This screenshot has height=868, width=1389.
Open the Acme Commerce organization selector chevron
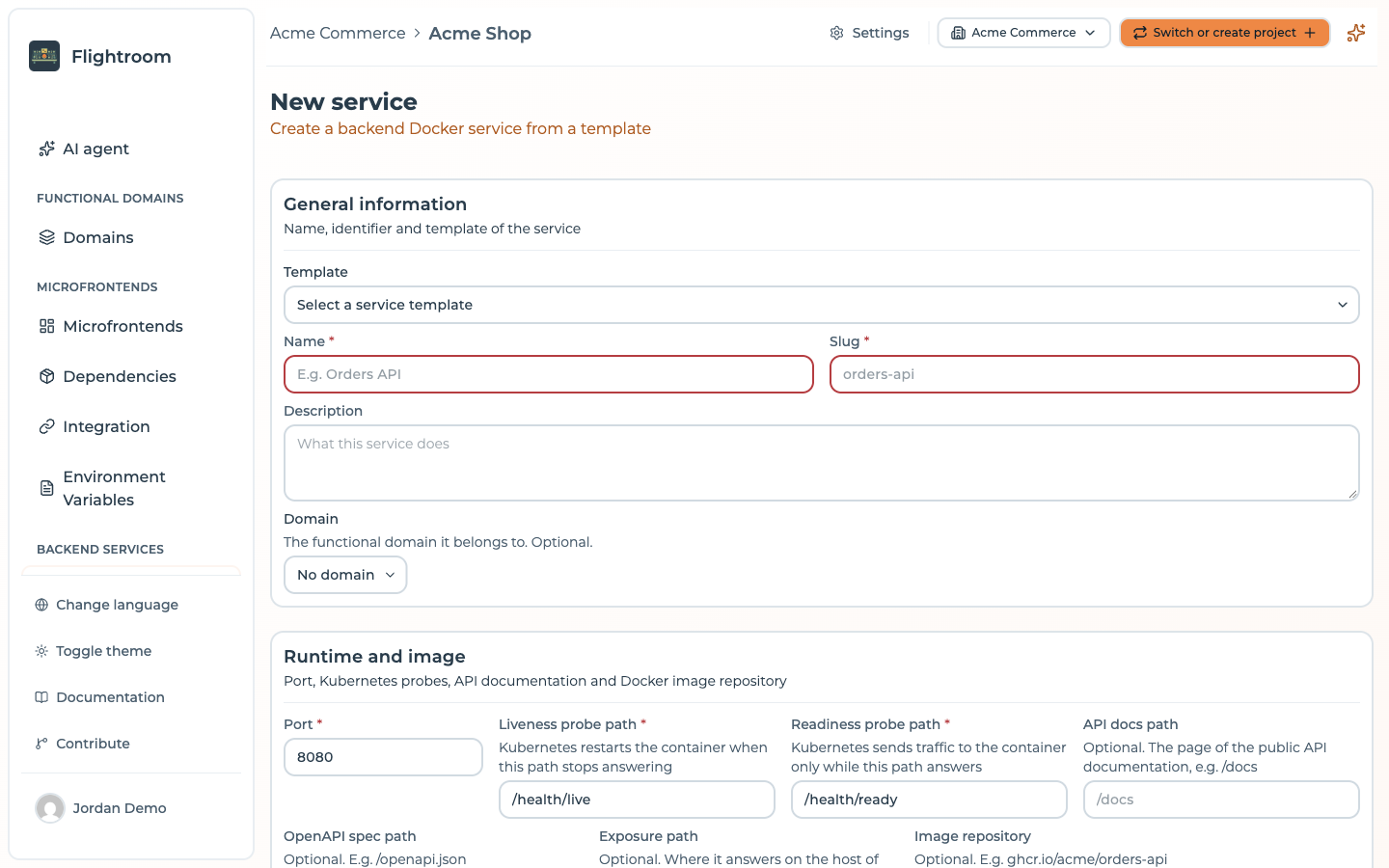pyautogui.click(x=1090, y=33)
